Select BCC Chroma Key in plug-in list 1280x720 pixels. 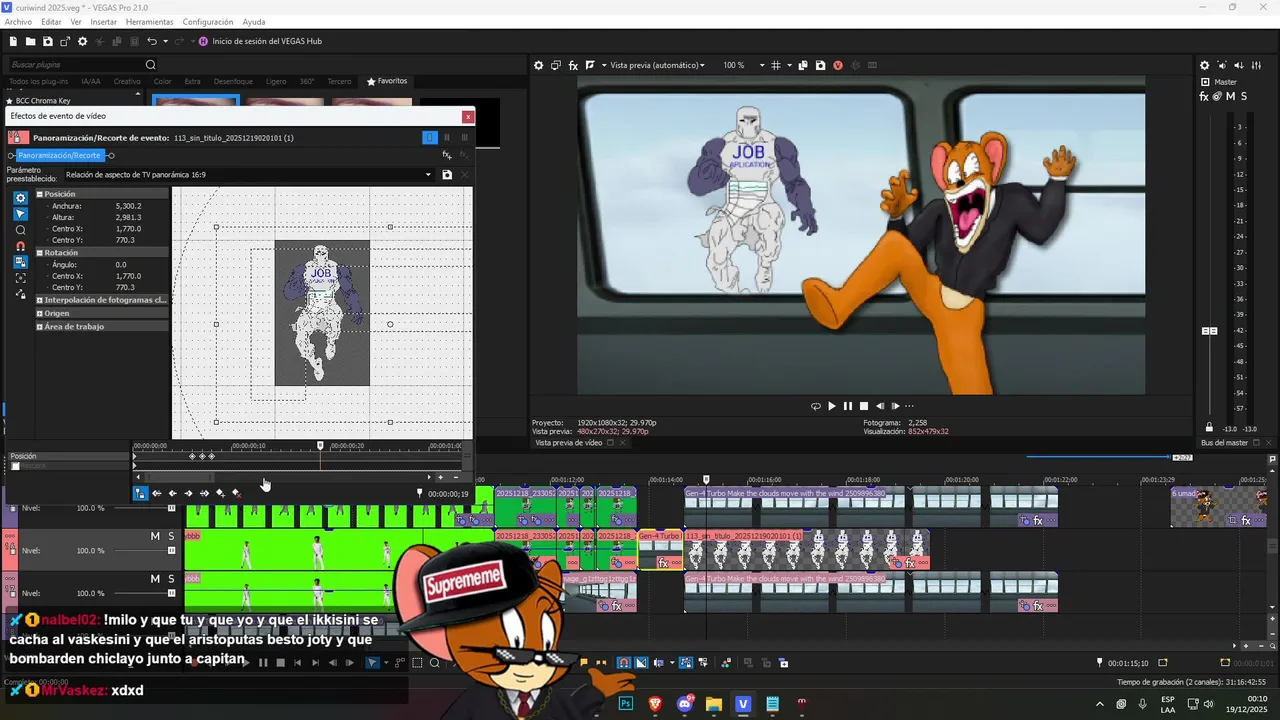[43, 101]
